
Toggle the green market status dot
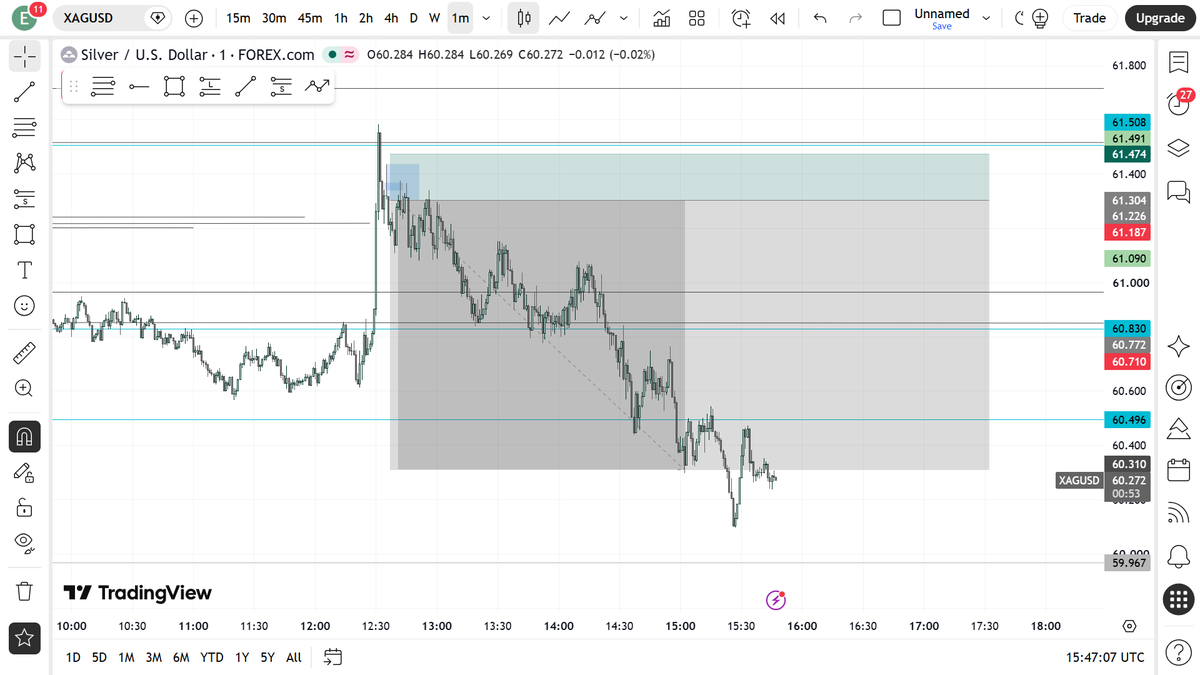331,55
